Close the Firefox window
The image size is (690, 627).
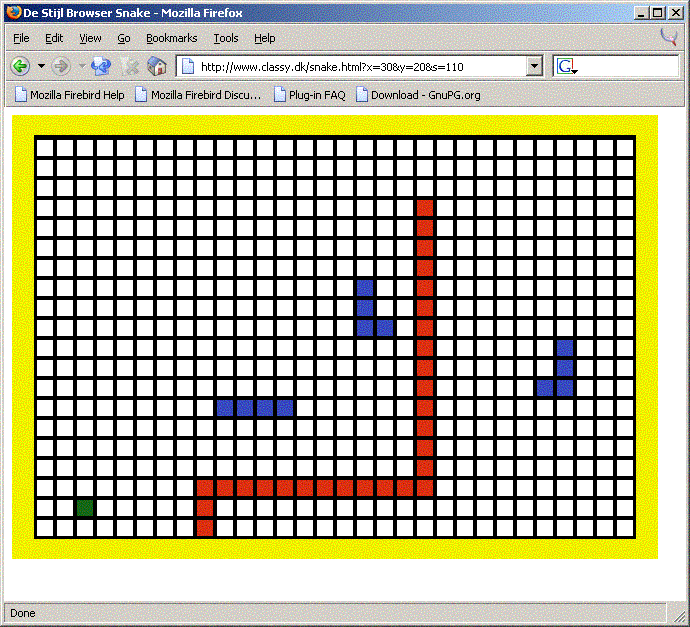click(x=675, y=13)
